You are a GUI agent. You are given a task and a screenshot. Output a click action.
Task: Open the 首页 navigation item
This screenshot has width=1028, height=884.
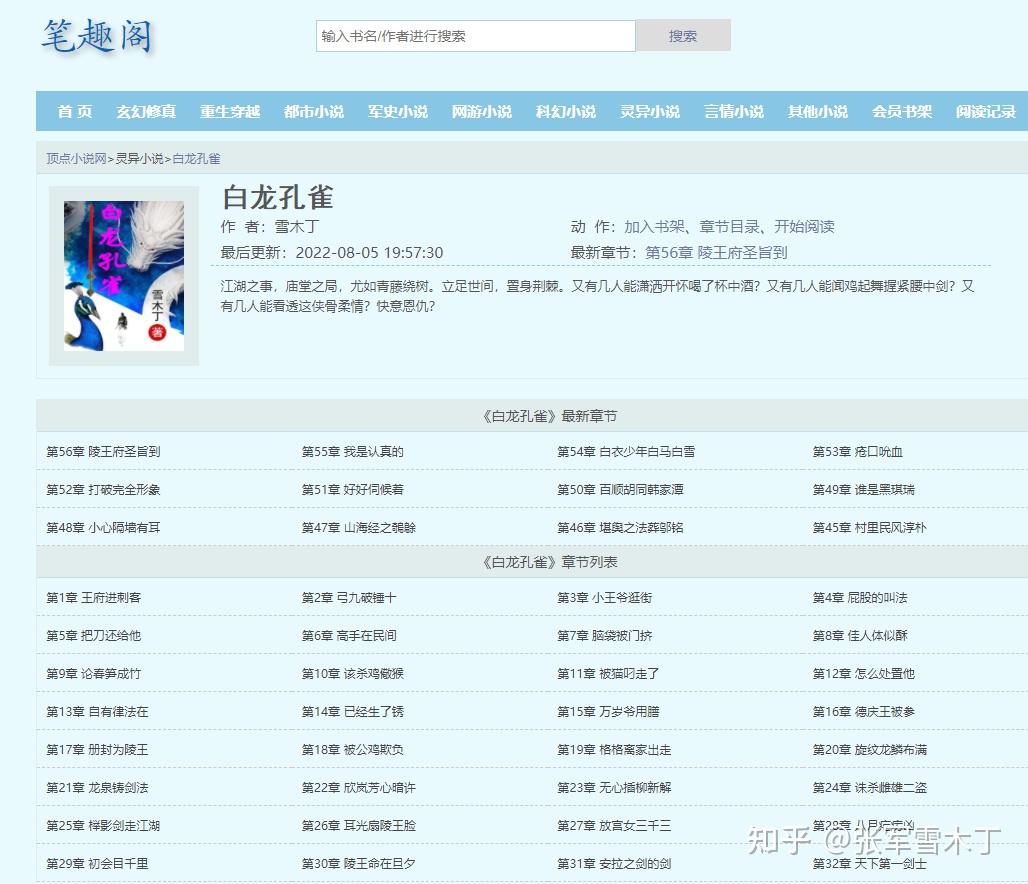(75, 111)
